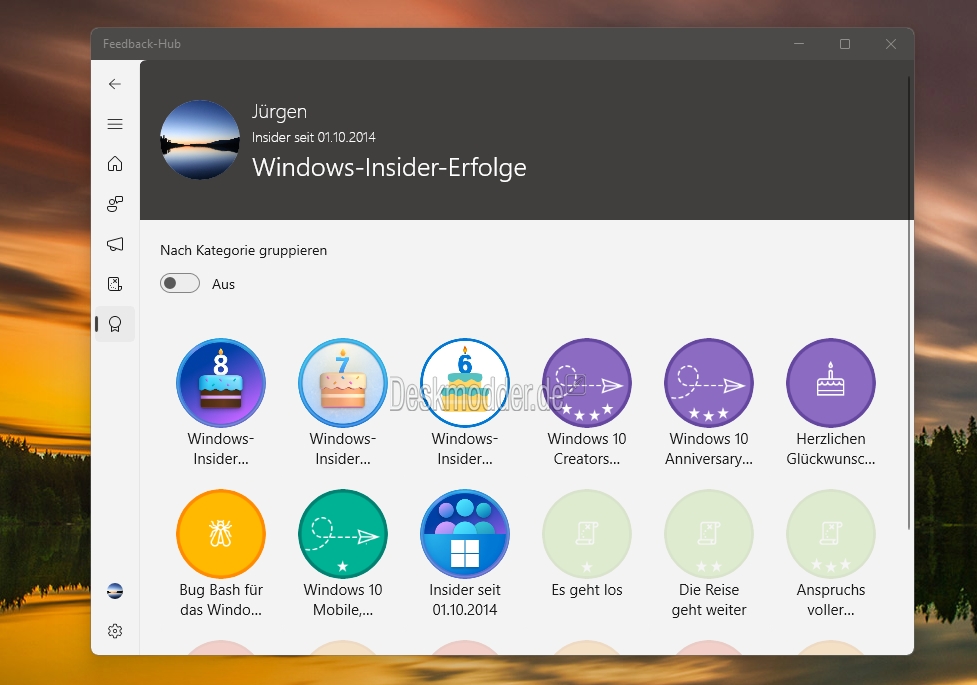Image resolution: width=977 pixels, height=685 pixels.
Task: Select the Windows 10 Mobile green badge
Action: pos(343,534)
